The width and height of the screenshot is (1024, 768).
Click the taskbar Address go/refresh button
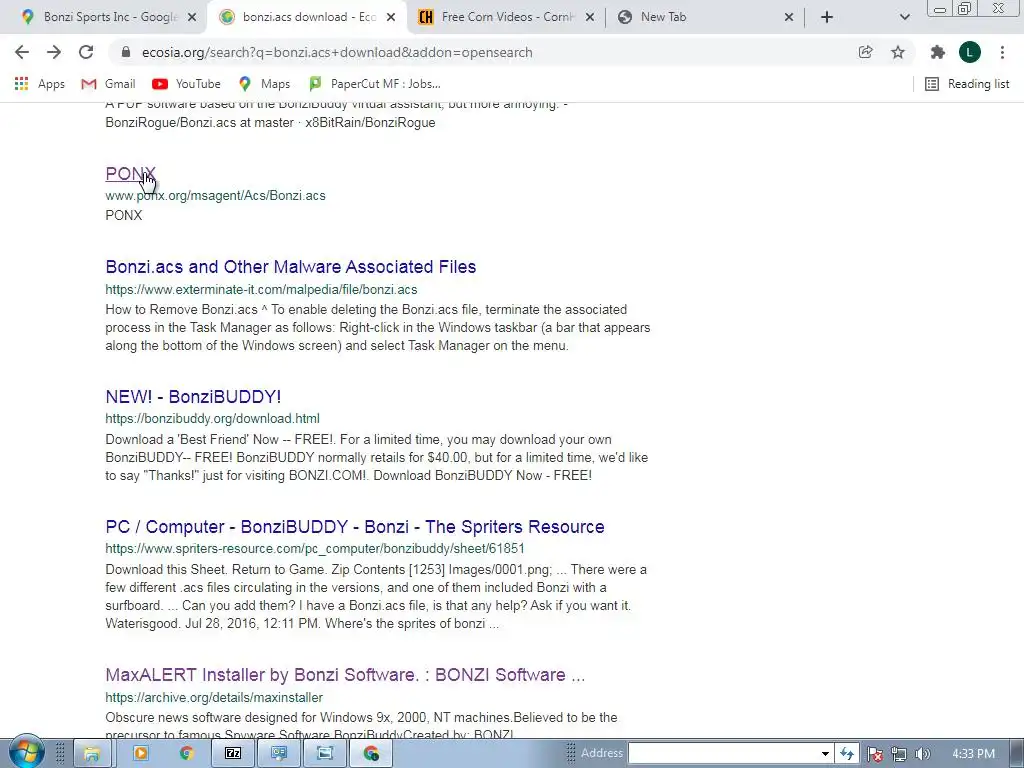(x=846, y=754)
